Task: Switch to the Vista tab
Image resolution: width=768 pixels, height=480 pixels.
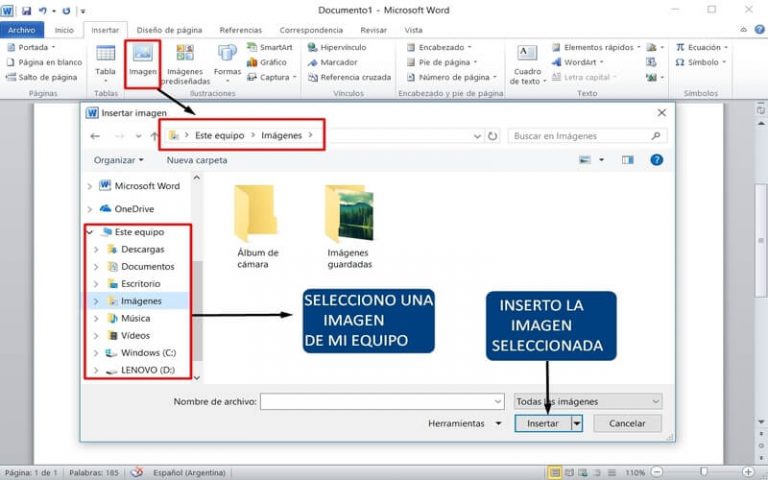Action: click(413, 30)
